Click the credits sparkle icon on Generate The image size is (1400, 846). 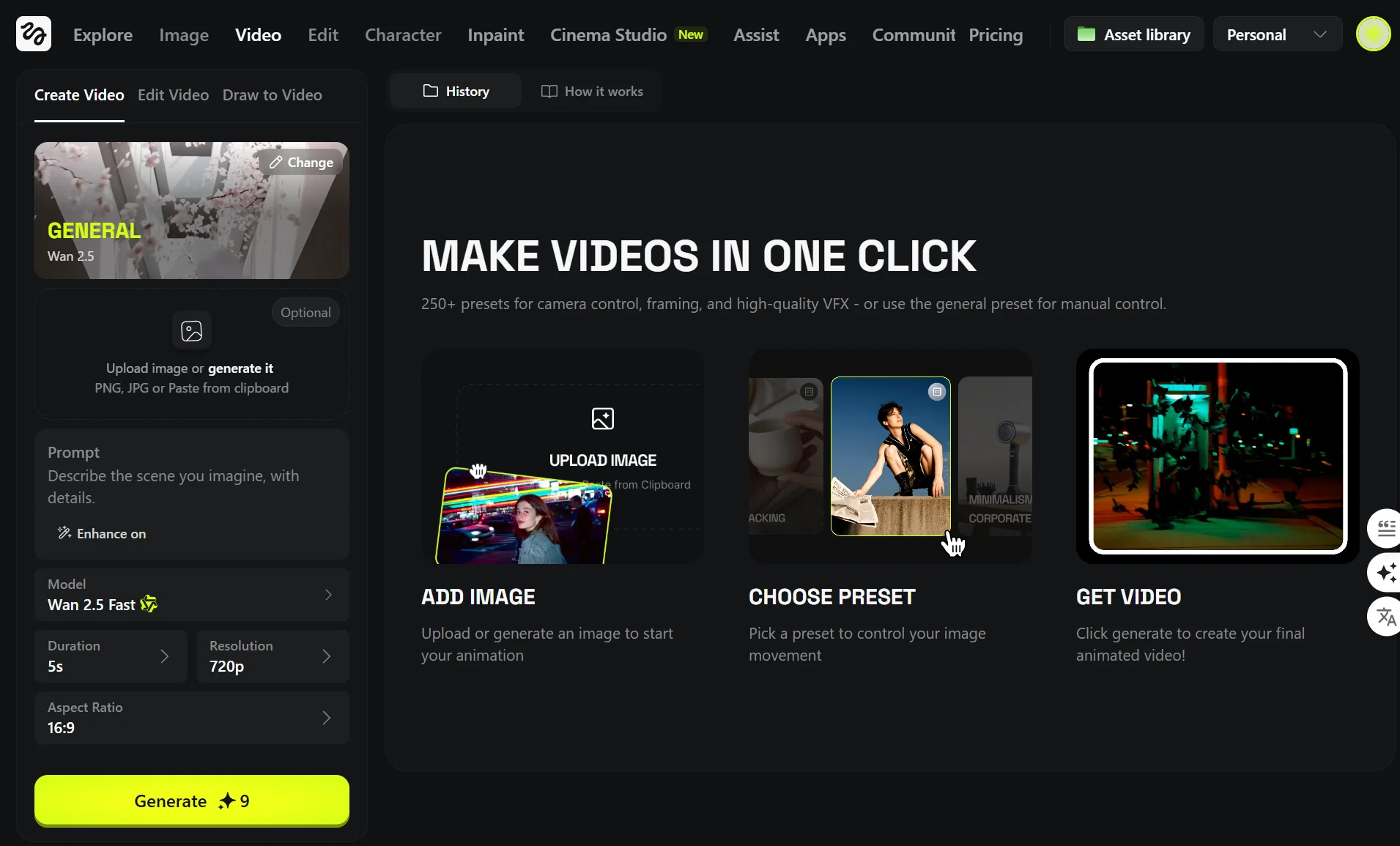(227, 801)
